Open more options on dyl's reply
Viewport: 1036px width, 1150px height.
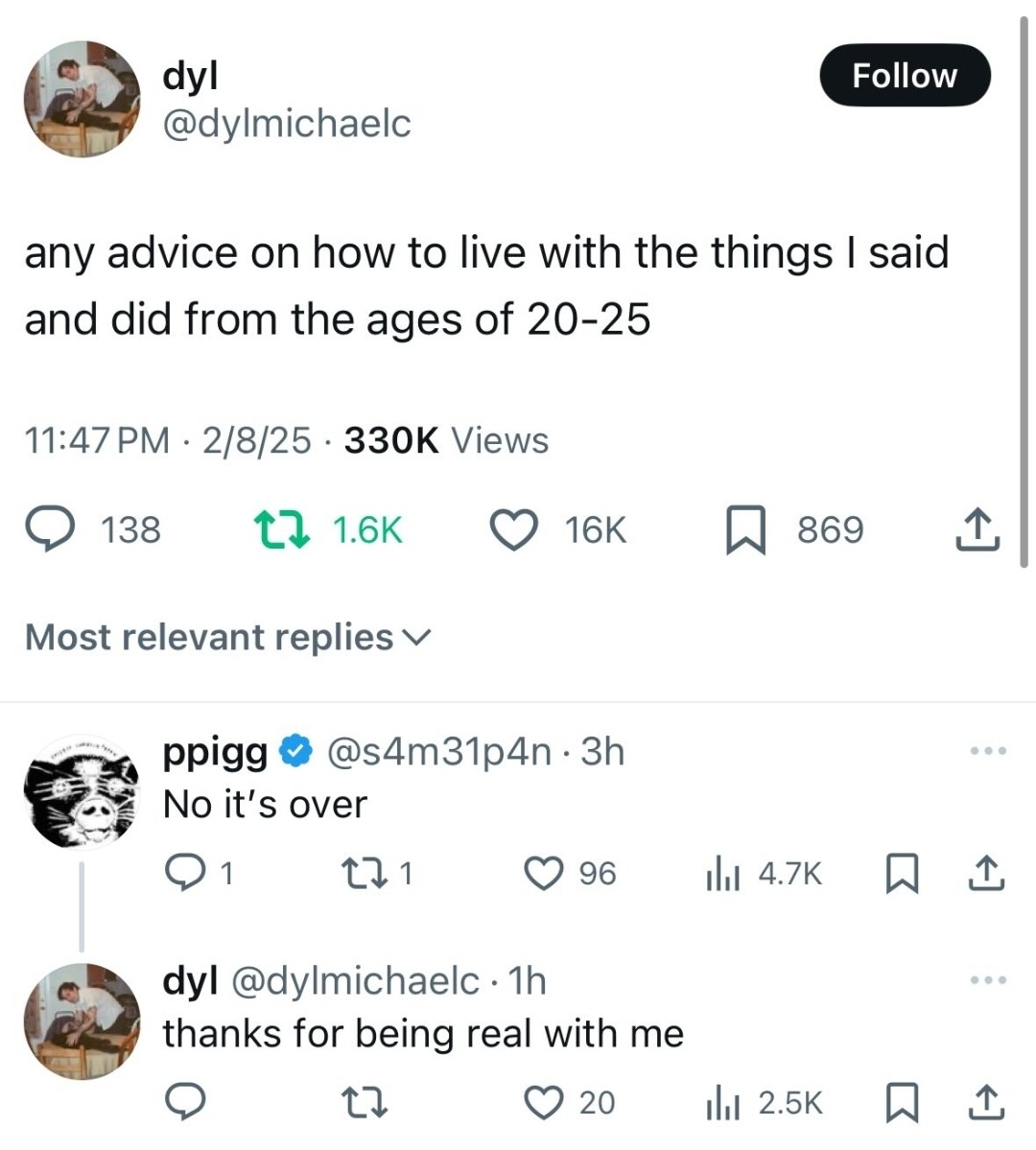coord(987,980)
